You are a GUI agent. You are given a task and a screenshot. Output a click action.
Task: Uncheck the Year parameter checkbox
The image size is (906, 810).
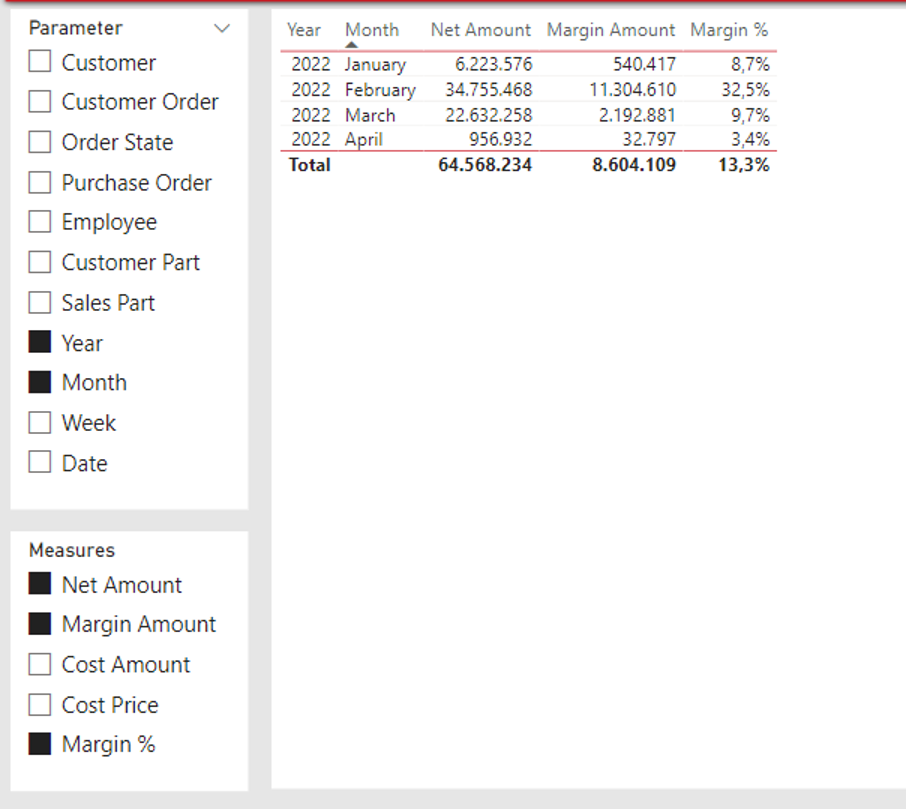pyautogui.click(x=40, y=342)
